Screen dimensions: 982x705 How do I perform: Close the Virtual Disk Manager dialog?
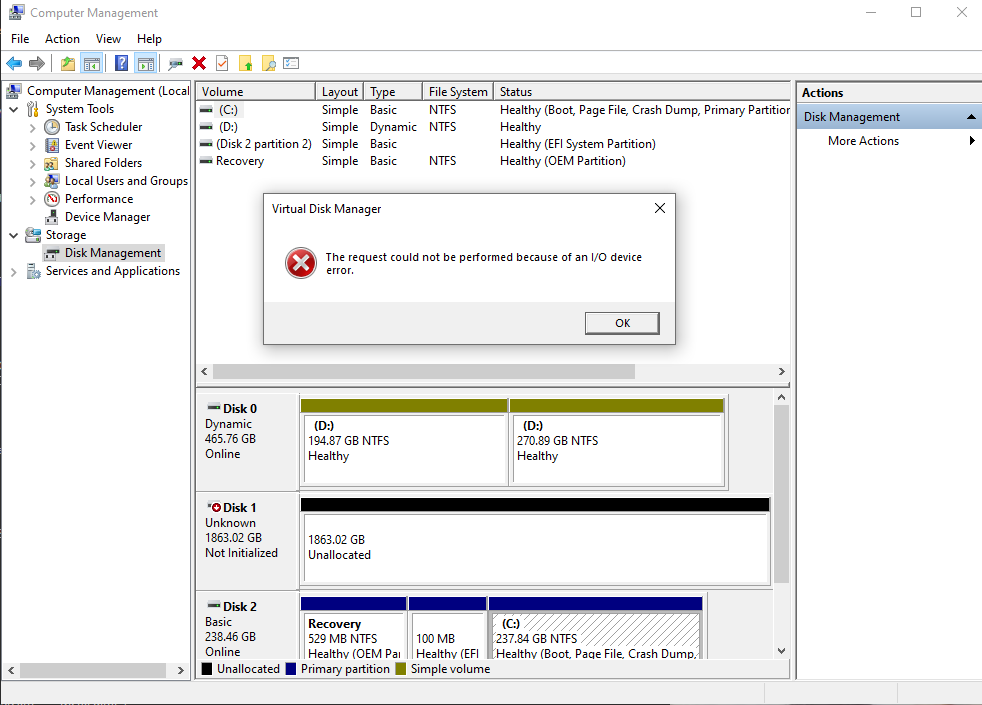[x=659, y=208]
